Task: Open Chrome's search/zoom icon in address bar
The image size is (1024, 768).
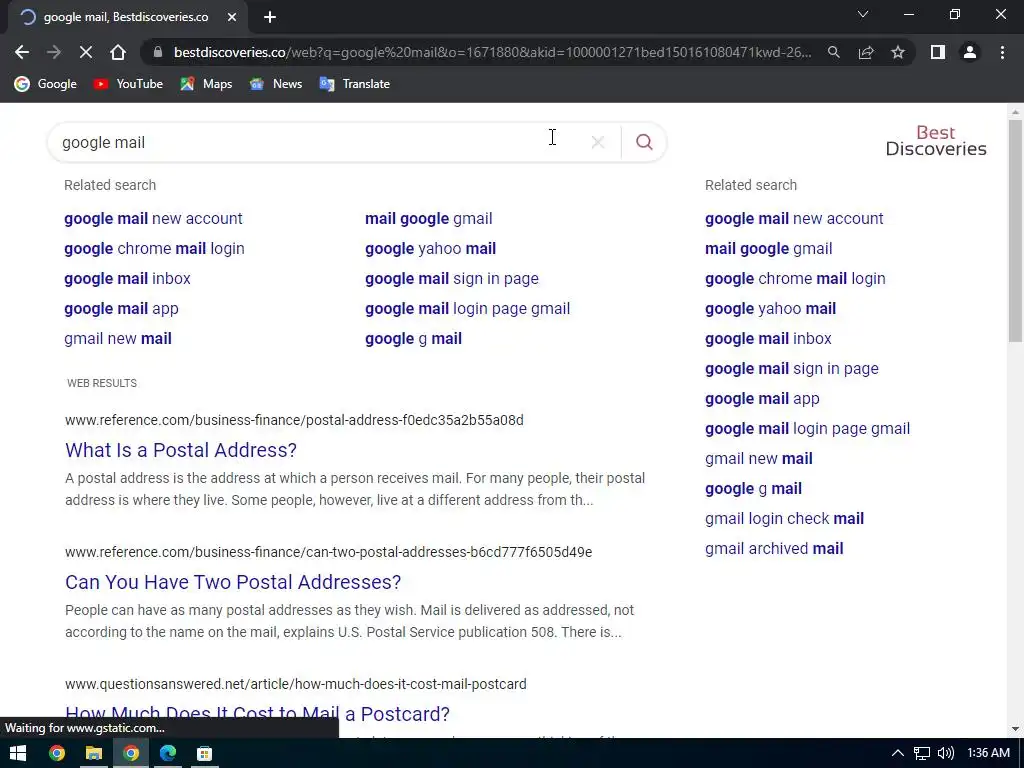Action: [x=833, y=52]
